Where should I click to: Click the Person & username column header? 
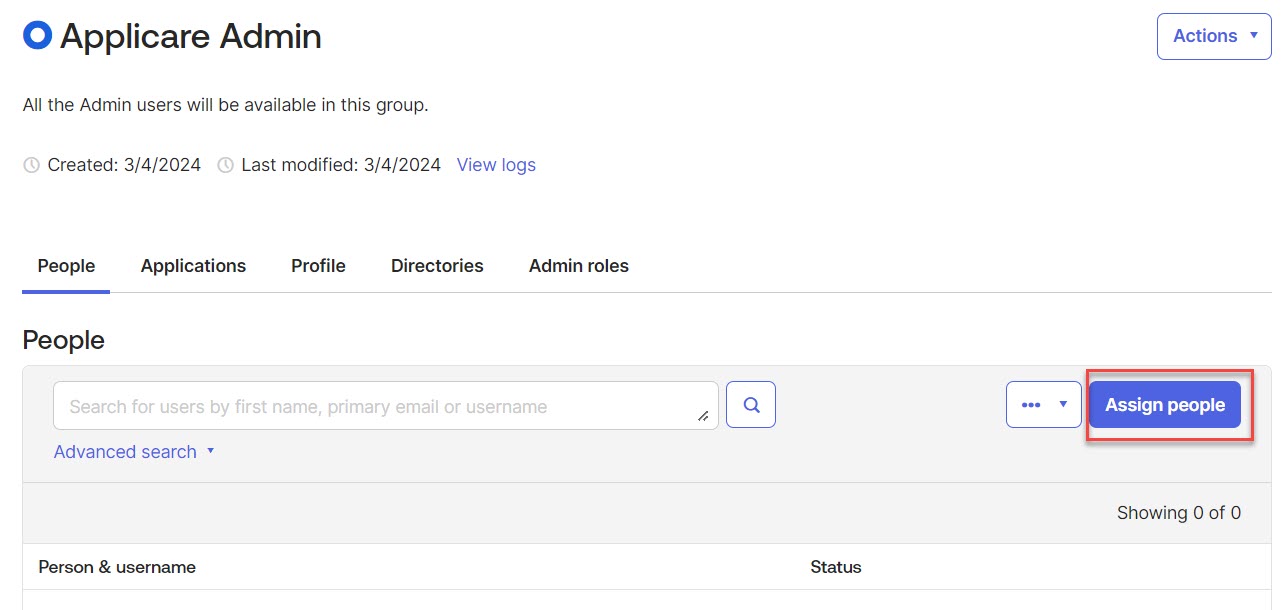coord(117,567)
